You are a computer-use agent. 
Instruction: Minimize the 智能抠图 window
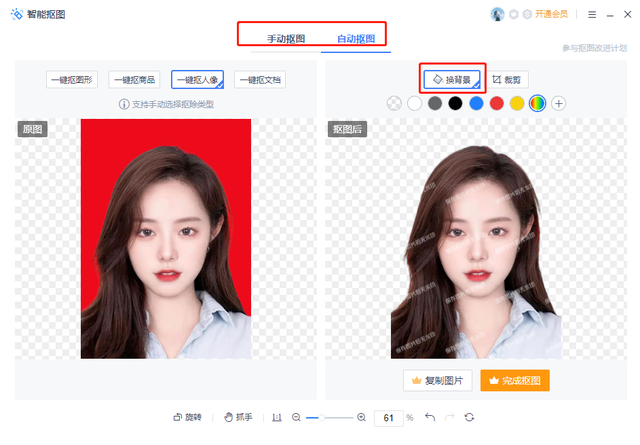(610, 15)
